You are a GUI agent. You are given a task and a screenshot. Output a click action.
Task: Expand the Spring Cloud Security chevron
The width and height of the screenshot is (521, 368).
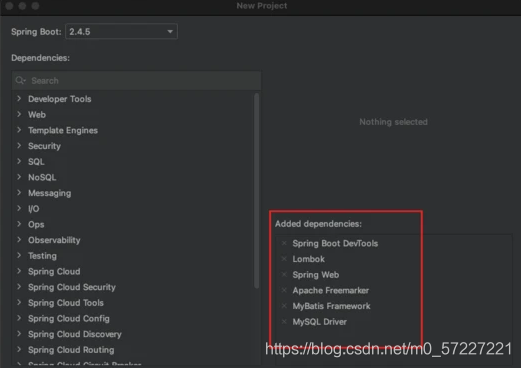click(x=19, y=287)
